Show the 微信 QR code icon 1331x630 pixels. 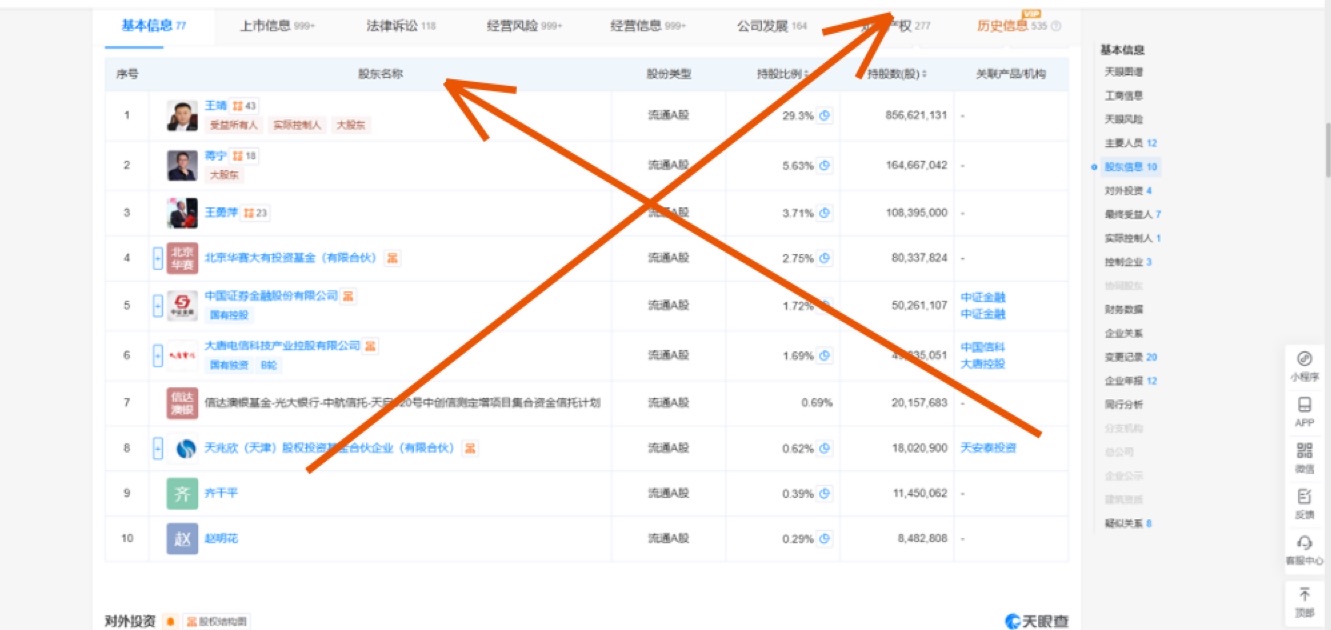pyautogui.click(x=1304, y=450)
